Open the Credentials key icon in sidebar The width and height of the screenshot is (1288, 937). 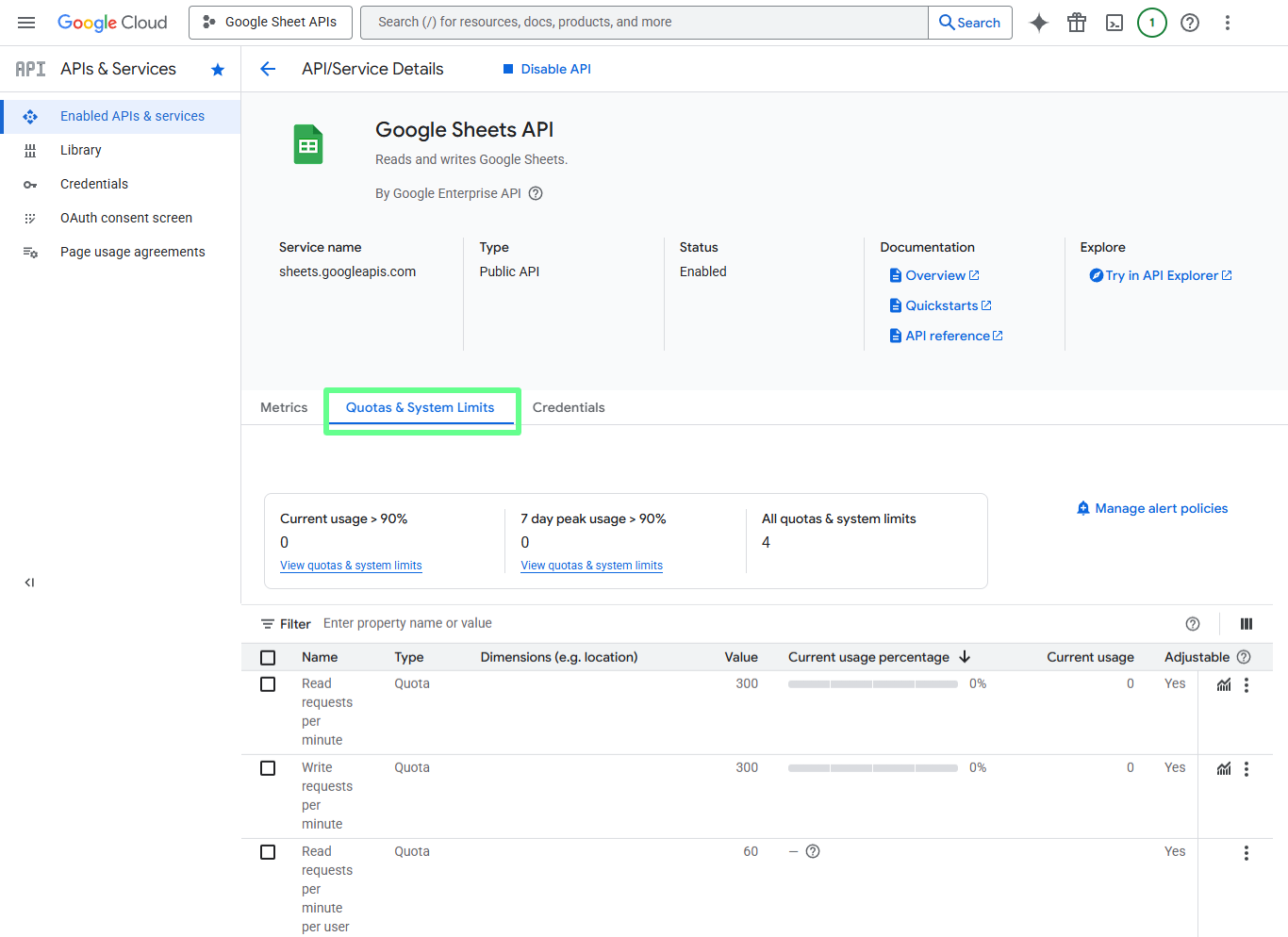30,183
